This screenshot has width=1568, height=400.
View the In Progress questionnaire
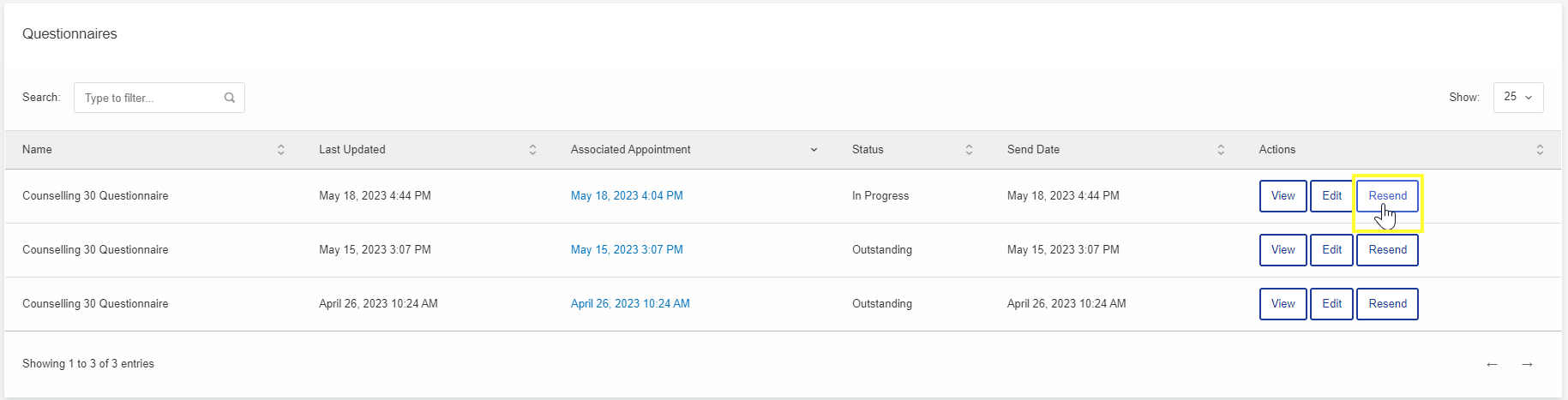pyautogui.click(x=1283, y=196)
